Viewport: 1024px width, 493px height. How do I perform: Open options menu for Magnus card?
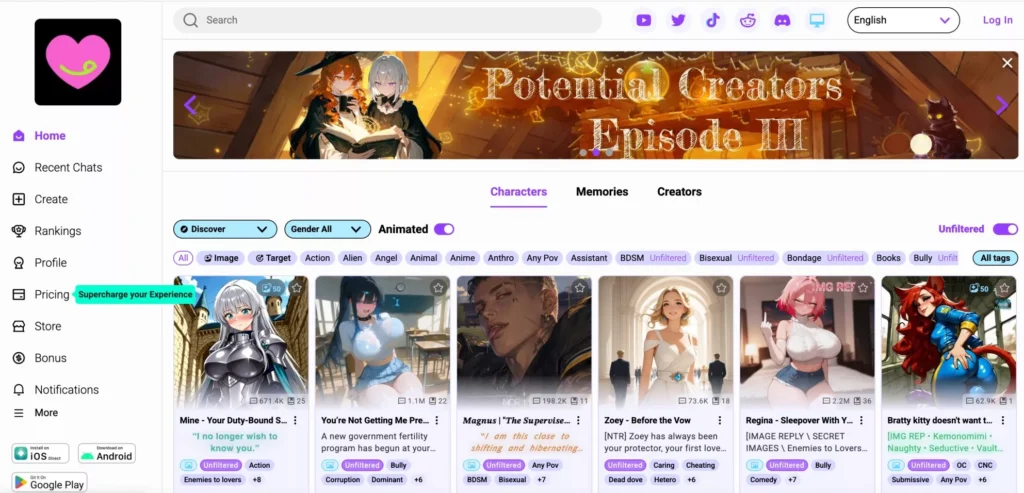click(x=578, y=421)
